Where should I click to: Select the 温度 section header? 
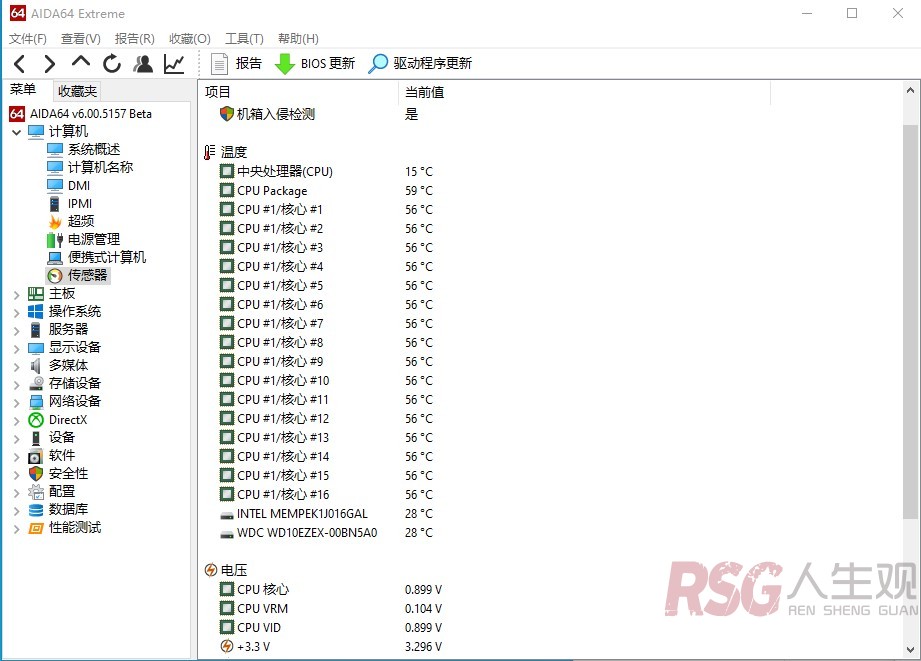[x=226, y=152]
